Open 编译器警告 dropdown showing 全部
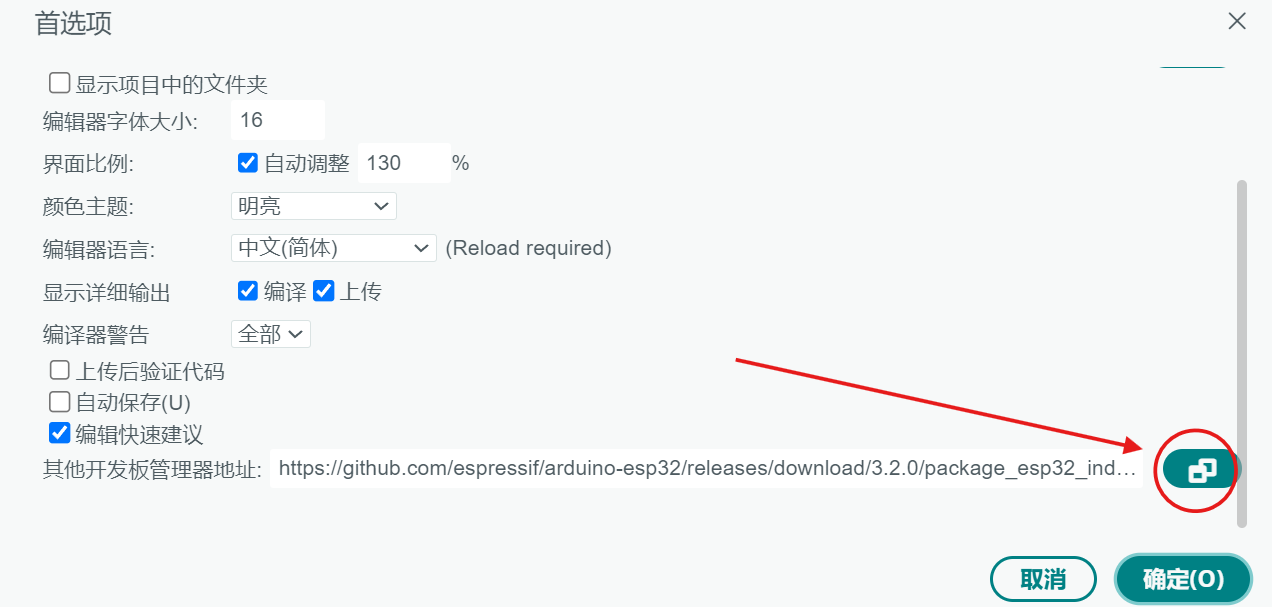Viewport: 1272px width, 607px height. pos(270,334)
